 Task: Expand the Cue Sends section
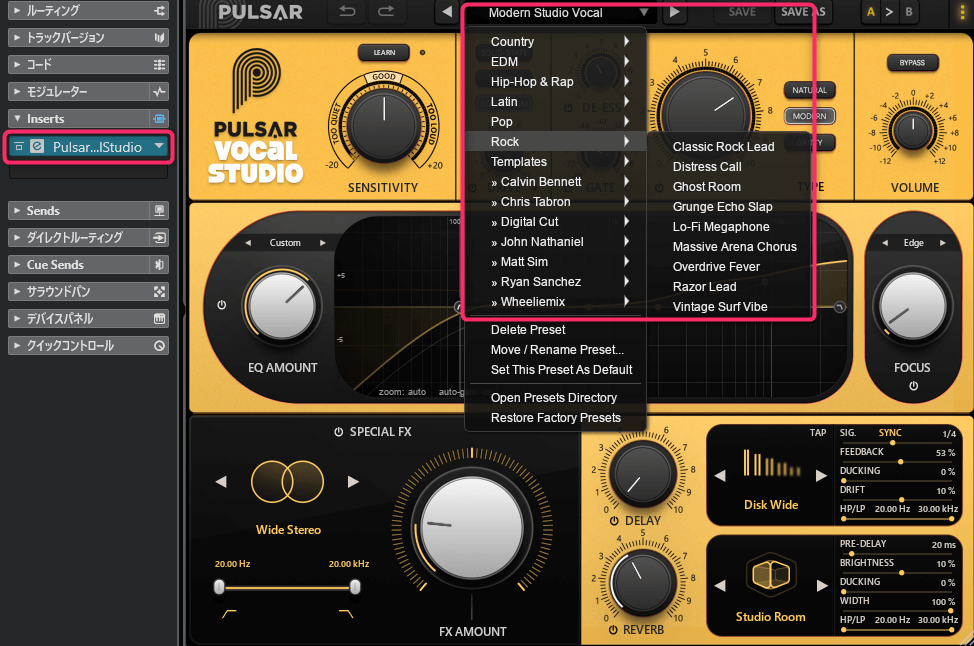point(17,265)
